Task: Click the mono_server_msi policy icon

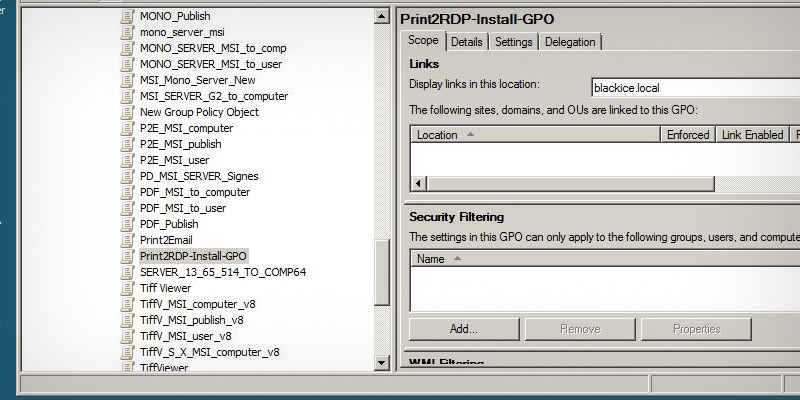Action: 127,32
